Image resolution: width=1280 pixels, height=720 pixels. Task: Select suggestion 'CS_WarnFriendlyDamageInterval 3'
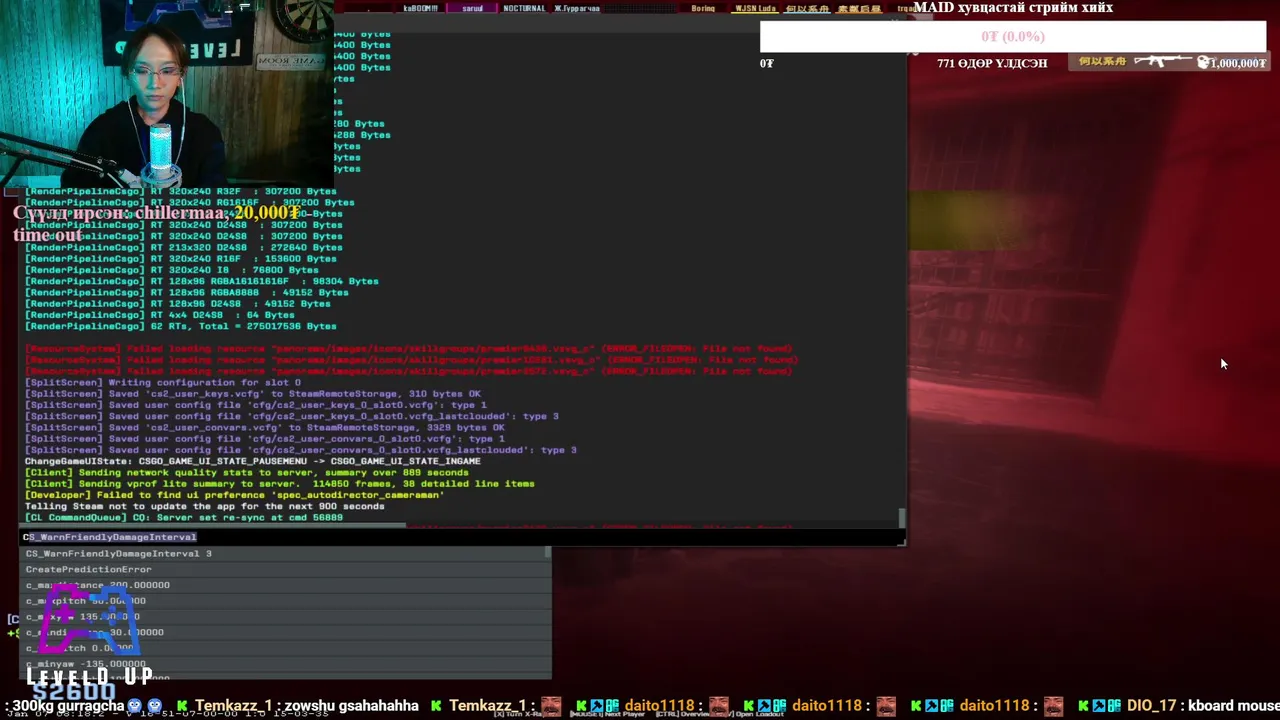[285, 553]
